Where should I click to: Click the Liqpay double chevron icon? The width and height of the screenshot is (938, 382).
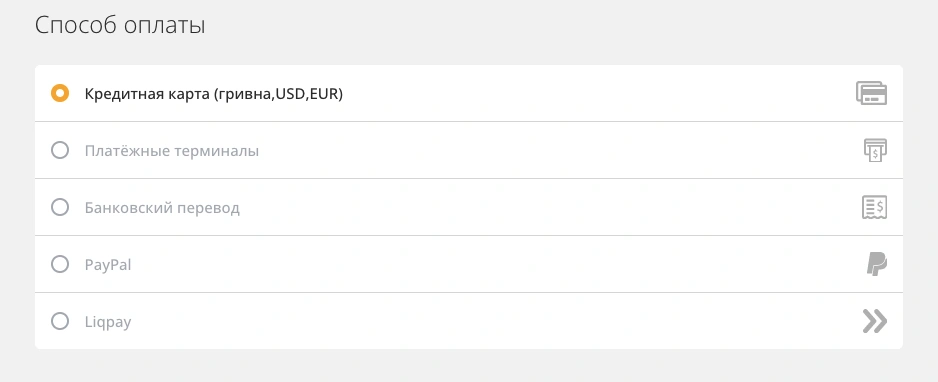coord(875,321)
